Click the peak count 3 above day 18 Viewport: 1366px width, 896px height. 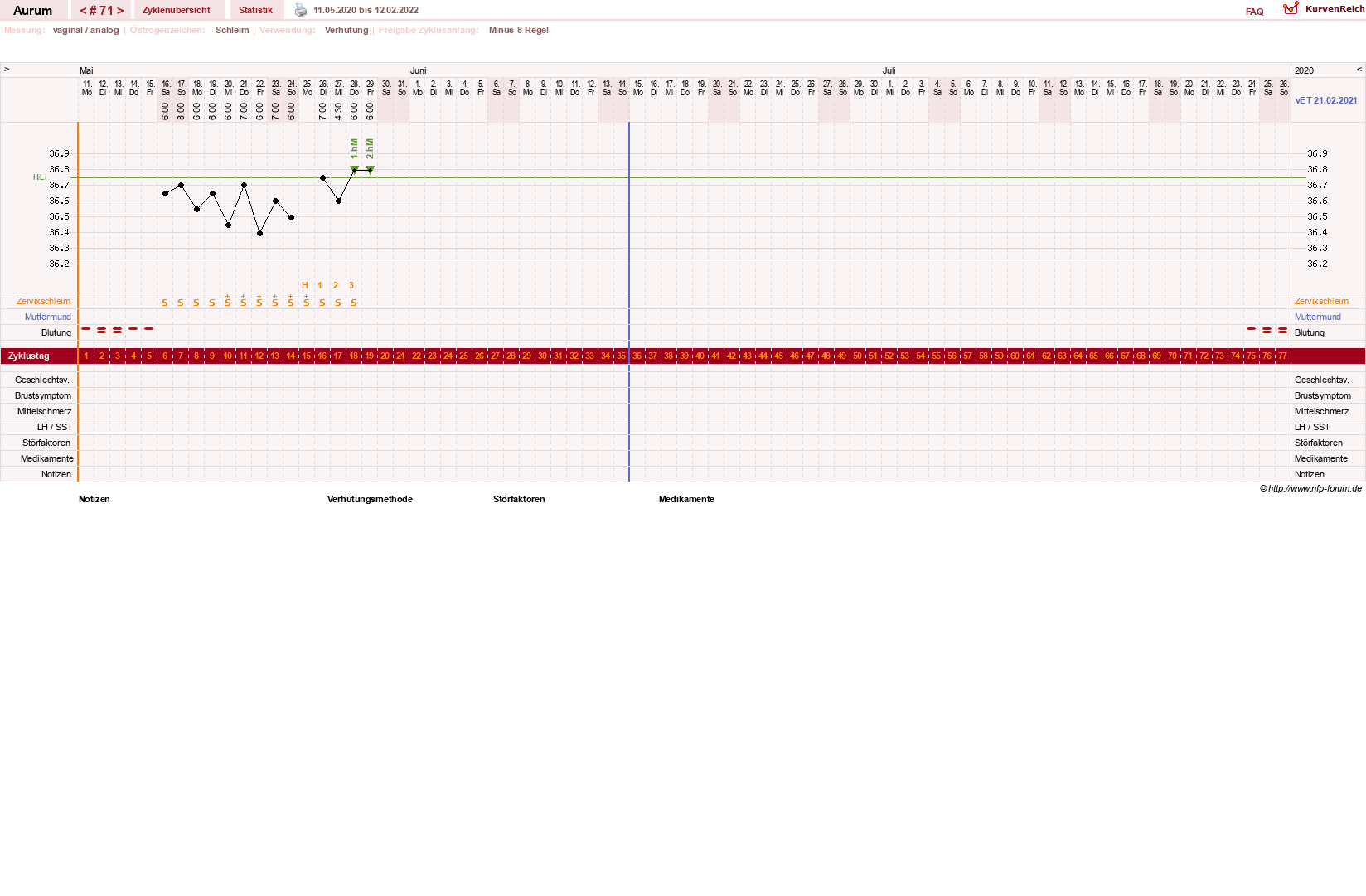pos(351,285)
